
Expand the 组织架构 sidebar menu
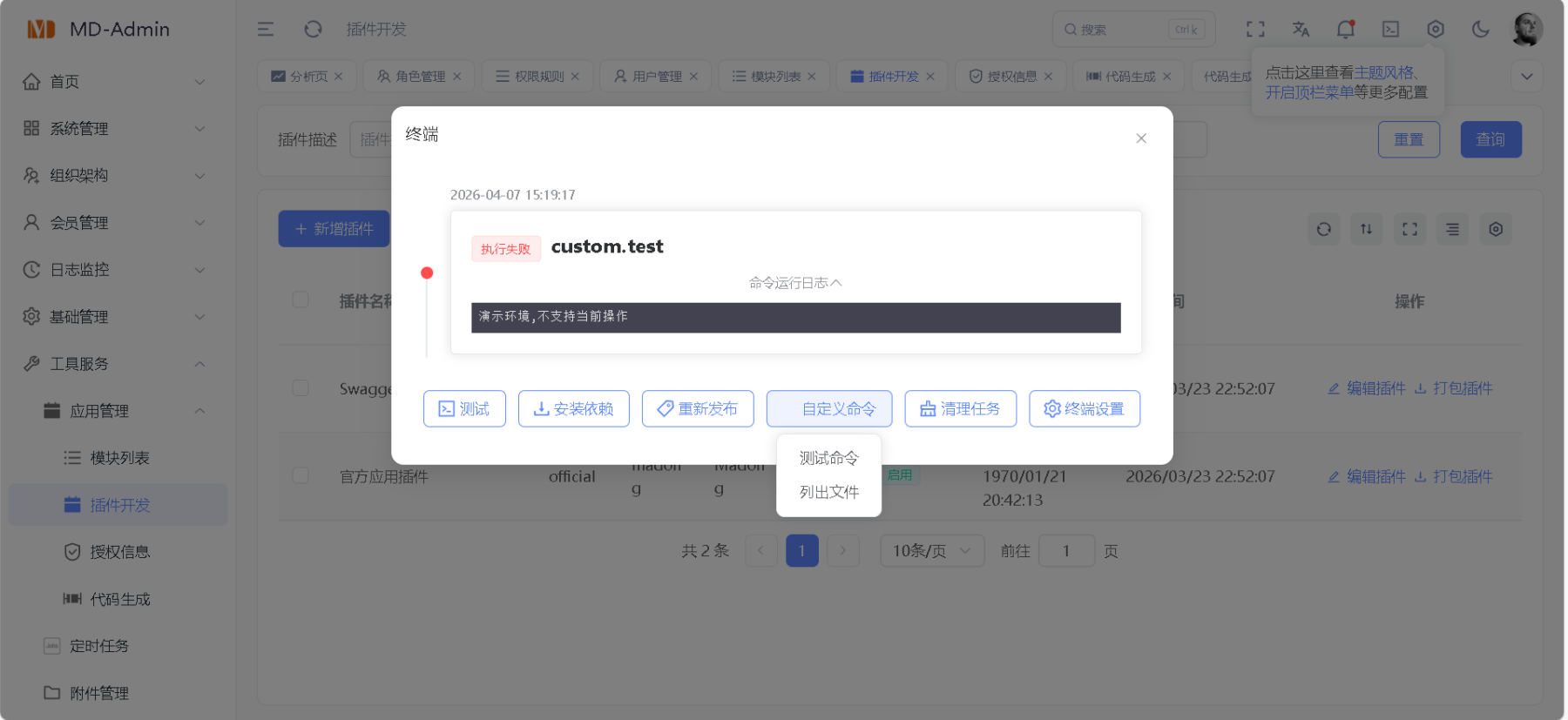pyautogui.click(x=118, y=176)
